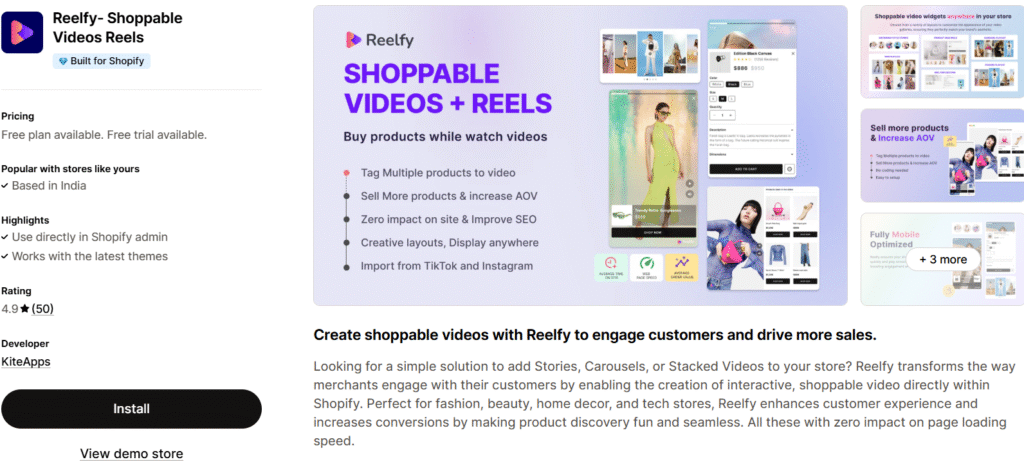This screenshot has height=462, width=1024.
Task: Install the Reelfy app
Action: [131, 409]
